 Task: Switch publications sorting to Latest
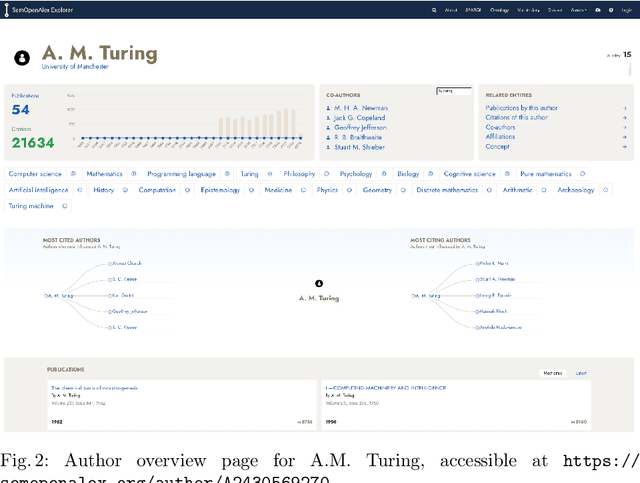[x=580, y=373]
